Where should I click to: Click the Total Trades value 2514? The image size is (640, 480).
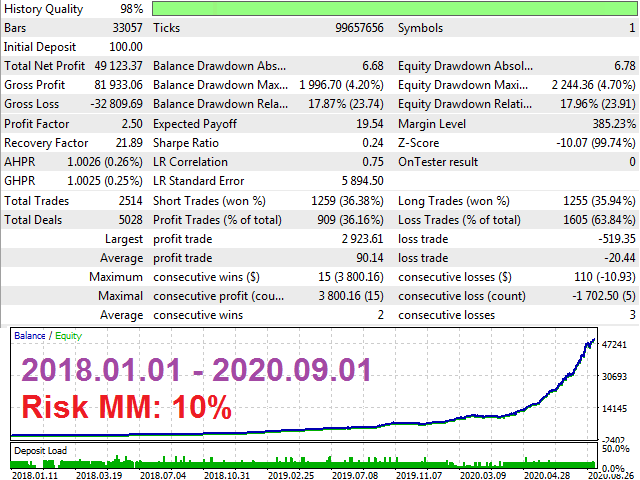point(128,200)
